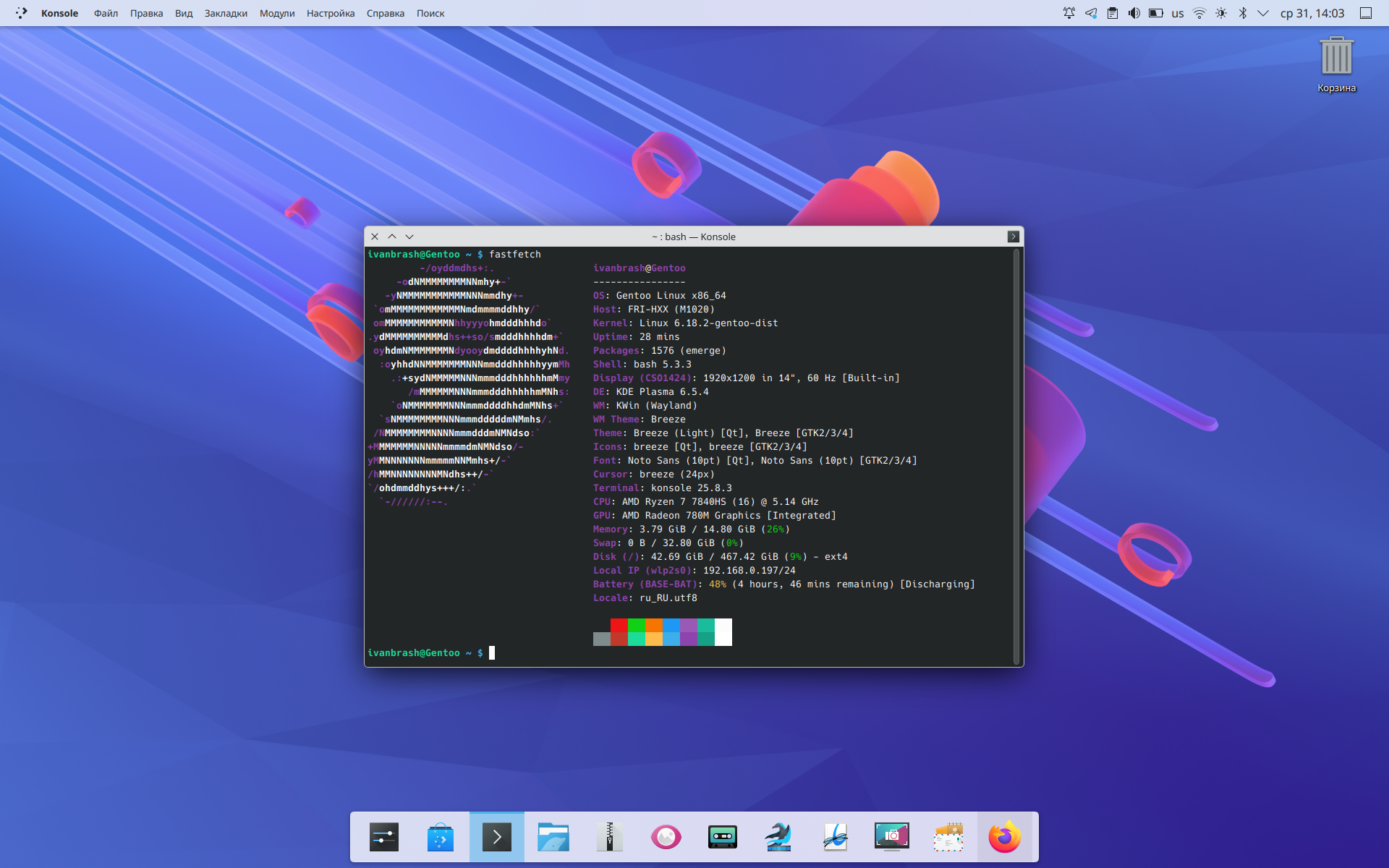Toggle the notifications bell icon
The image size is (1389, 868).
click(1069, 13)
